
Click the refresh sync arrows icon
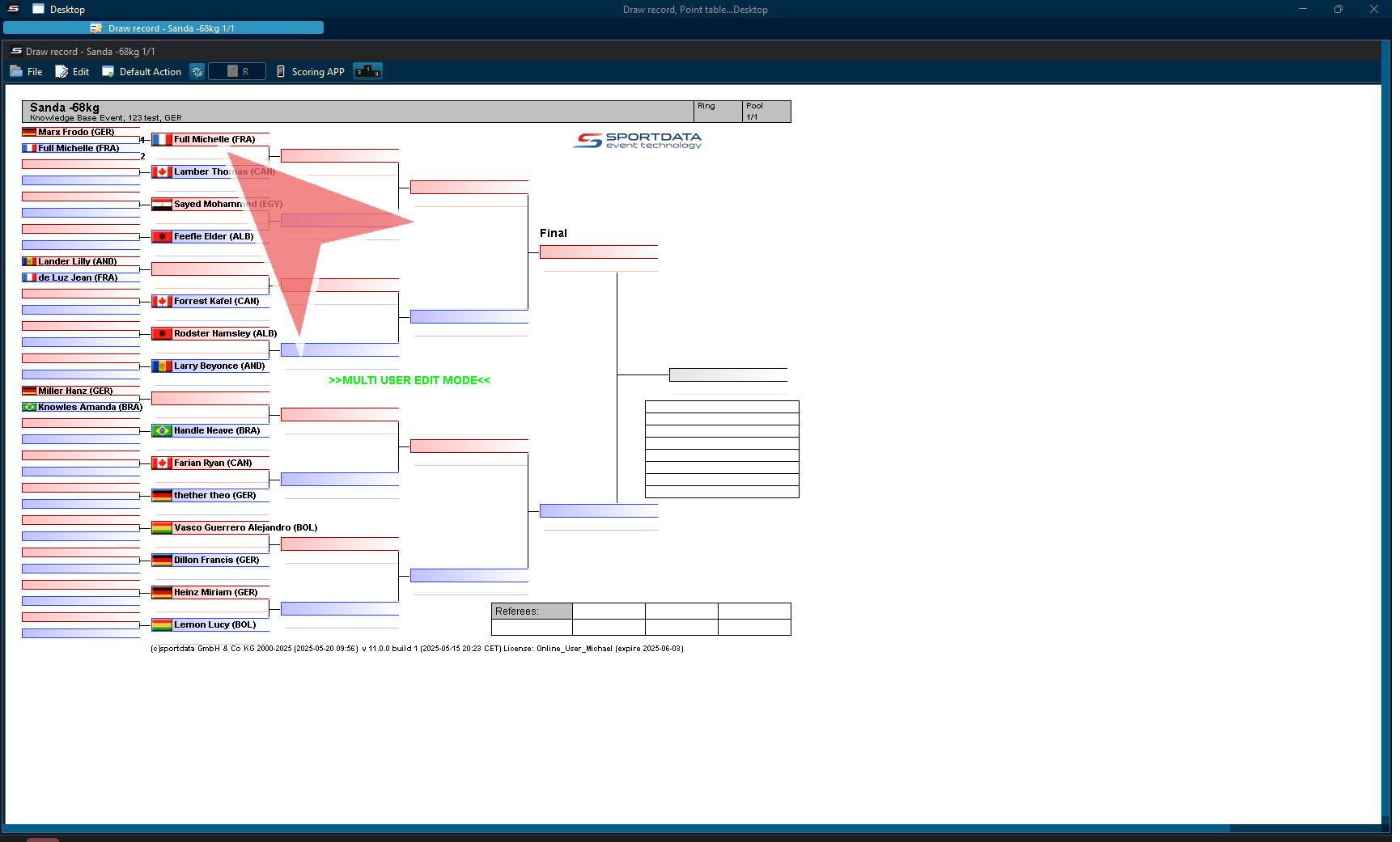(x=197, y=72)
